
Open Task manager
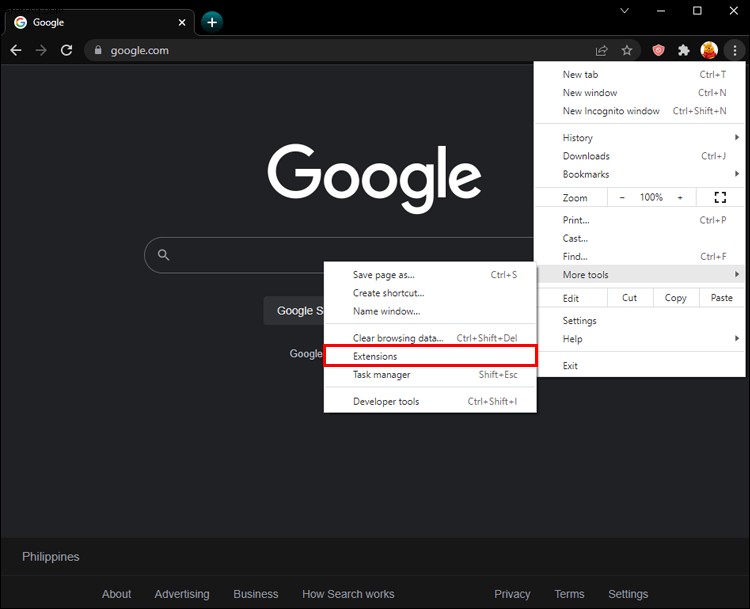click(430, 374)
